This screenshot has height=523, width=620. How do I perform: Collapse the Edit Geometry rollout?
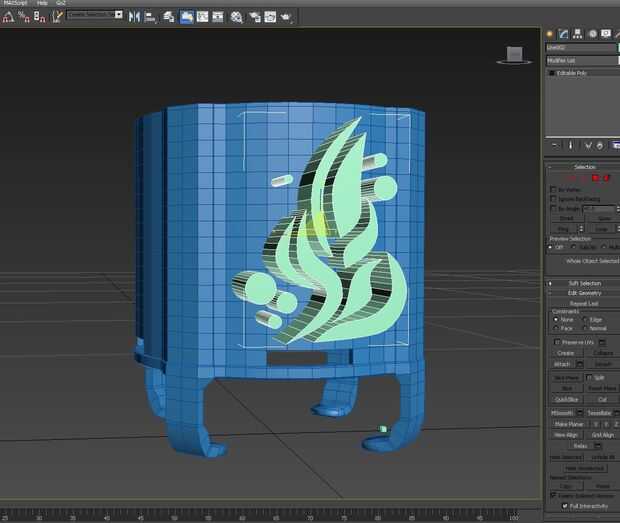point(584,293)
